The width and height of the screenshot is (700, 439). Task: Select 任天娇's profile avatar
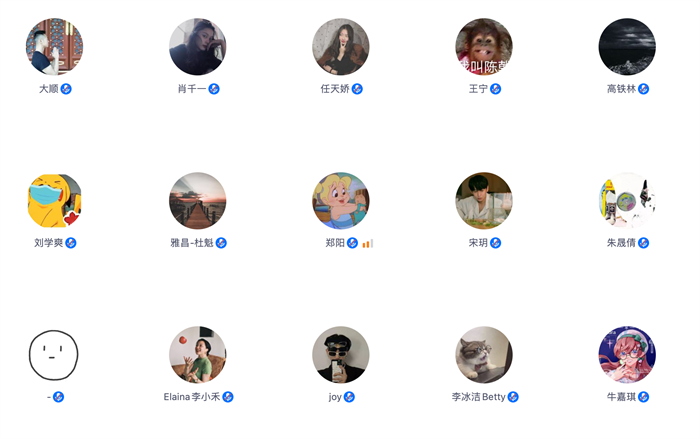pyautogui.click(x=341, y=46)
